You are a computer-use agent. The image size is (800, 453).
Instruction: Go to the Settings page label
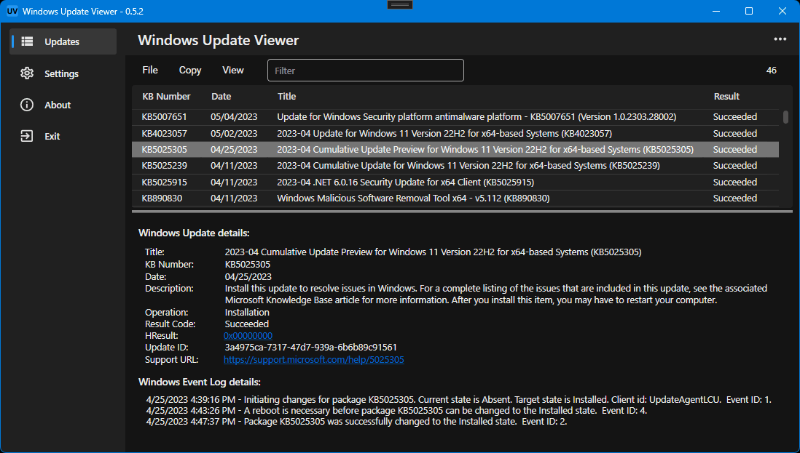pos(61,73)
